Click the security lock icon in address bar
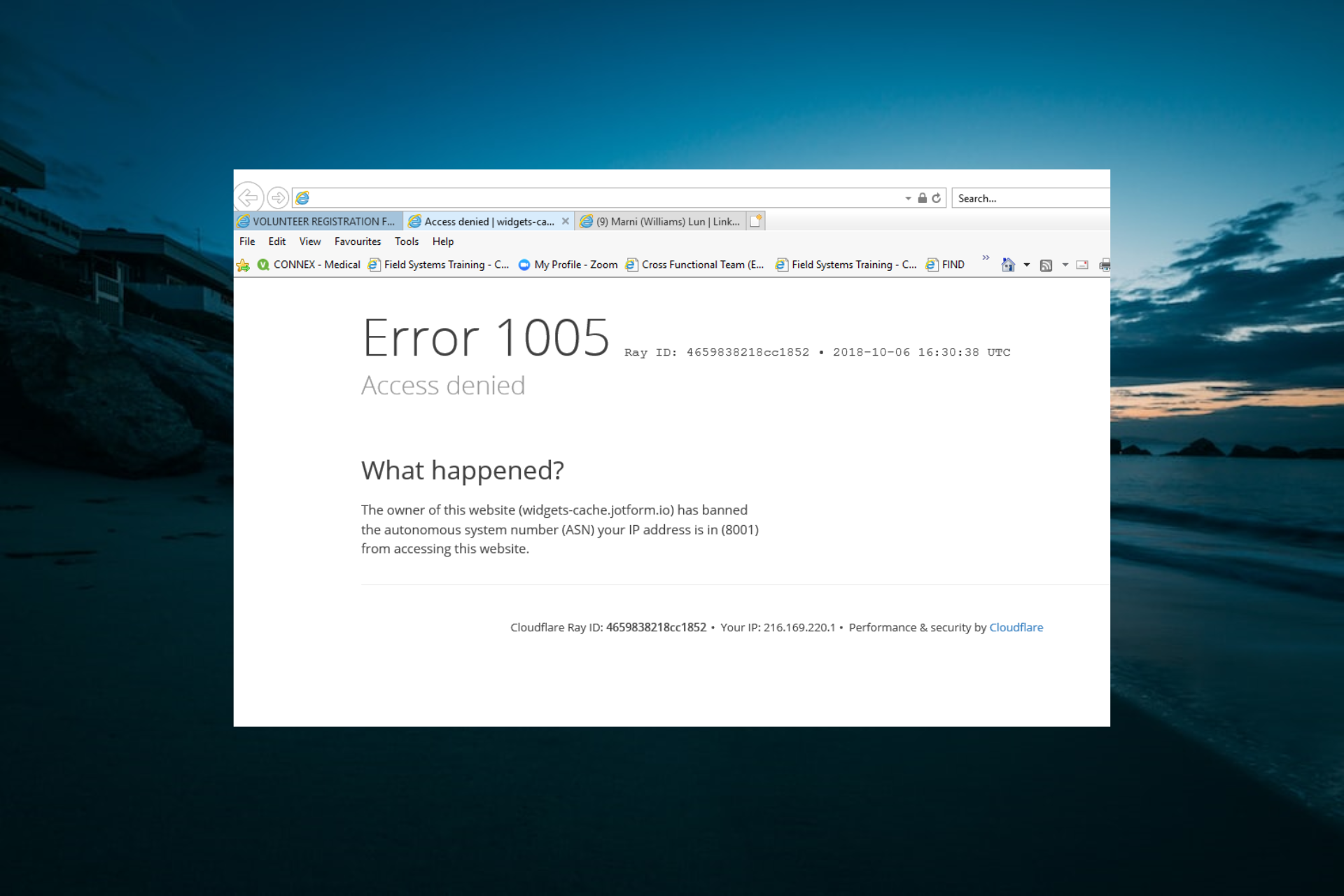The width and height of the screenshot is (1344, 896). pyautogui.click(x=922, y=198)
